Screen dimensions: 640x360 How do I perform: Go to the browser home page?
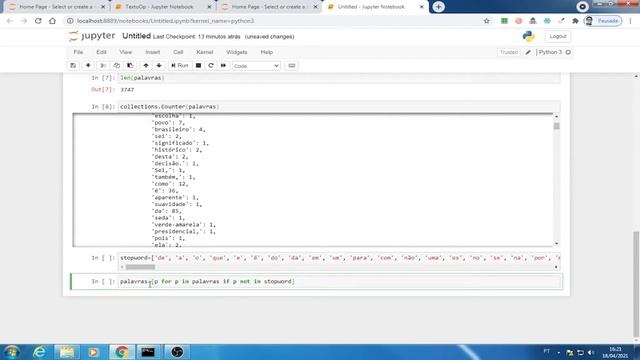point(52,21)
